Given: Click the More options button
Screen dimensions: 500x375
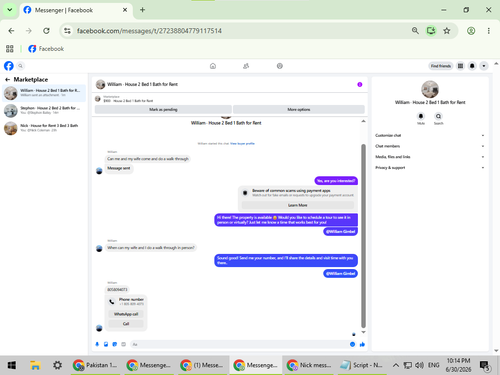Looking at the screenshot, I should coord(299,109).
